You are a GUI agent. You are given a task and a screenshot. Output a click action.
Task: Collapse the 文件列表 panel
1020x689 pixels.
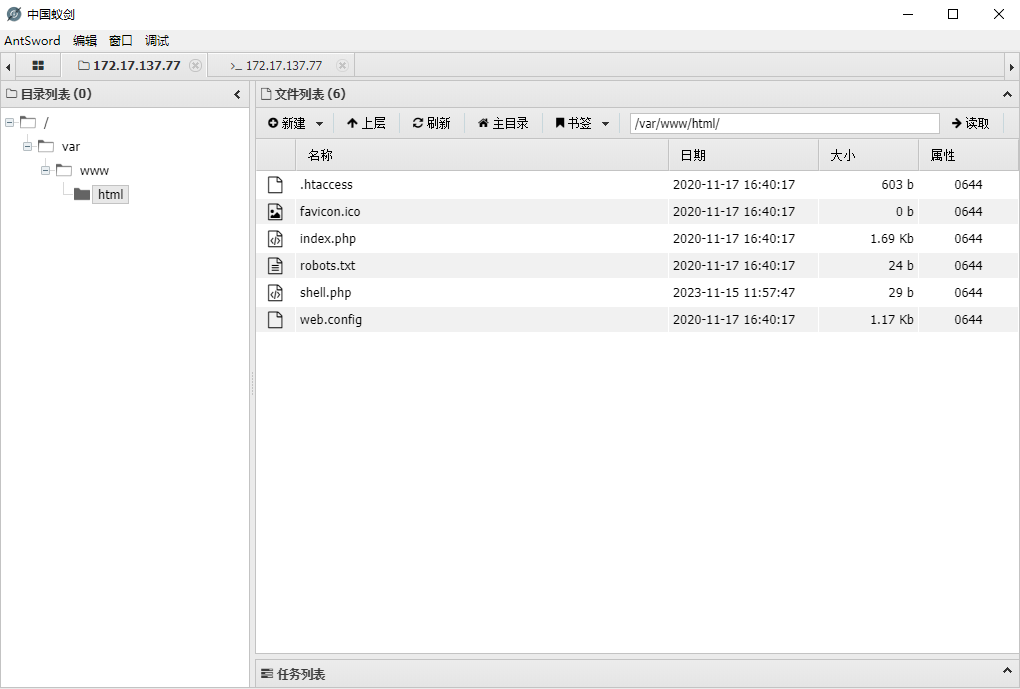(1008, 94)
